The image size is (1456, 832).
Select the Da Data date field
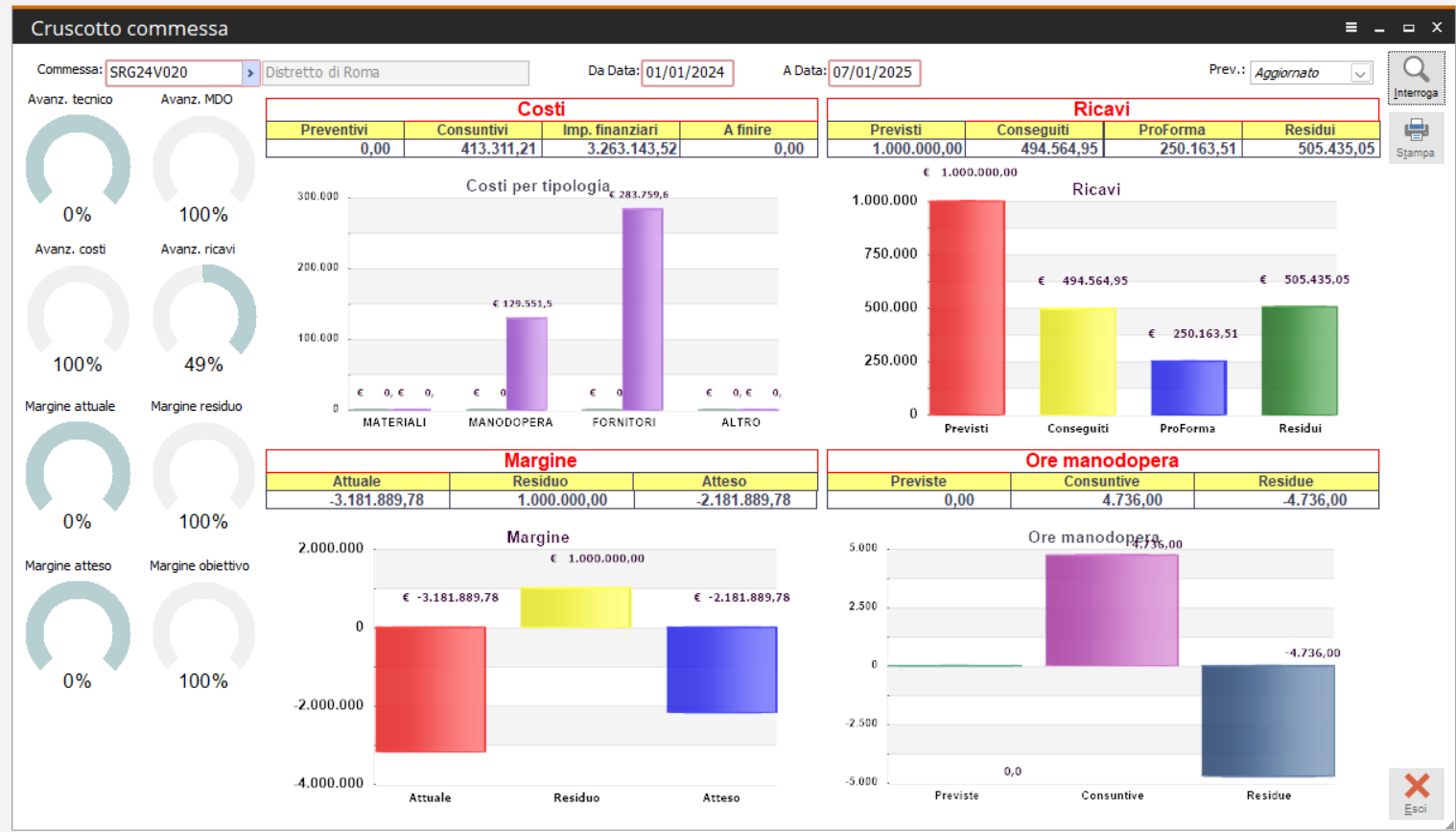[688, 73]
